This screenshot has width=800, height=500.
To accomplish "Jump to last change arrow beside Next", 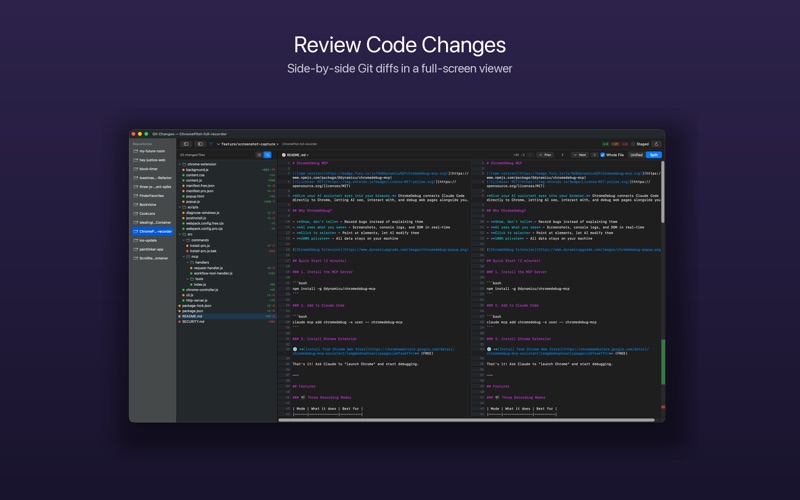I will [x=594, y=155].
